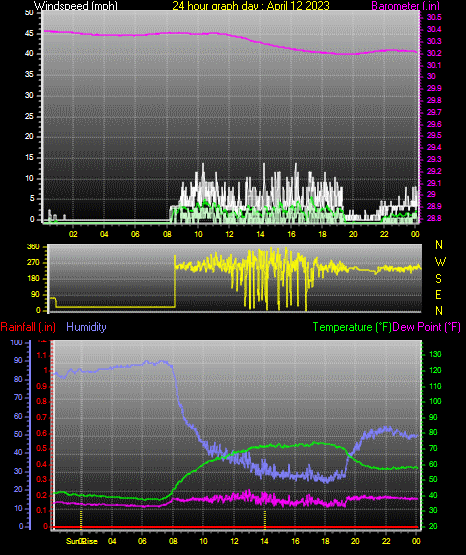Click the 0.5 rainfall axis value

pyautogui.click(x=42, y=448)
